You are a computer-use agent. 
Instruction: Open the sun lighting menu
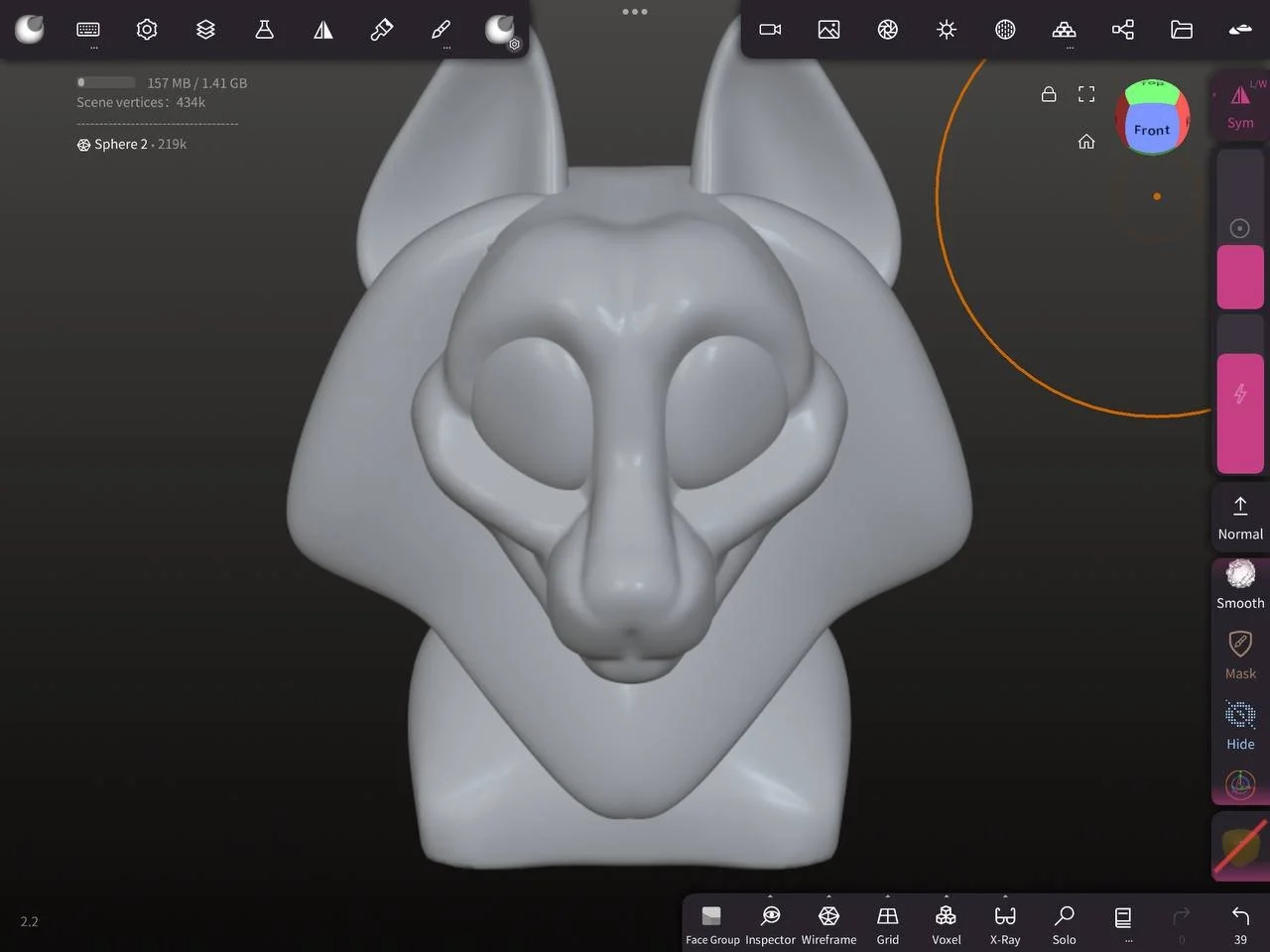(947, 30)
